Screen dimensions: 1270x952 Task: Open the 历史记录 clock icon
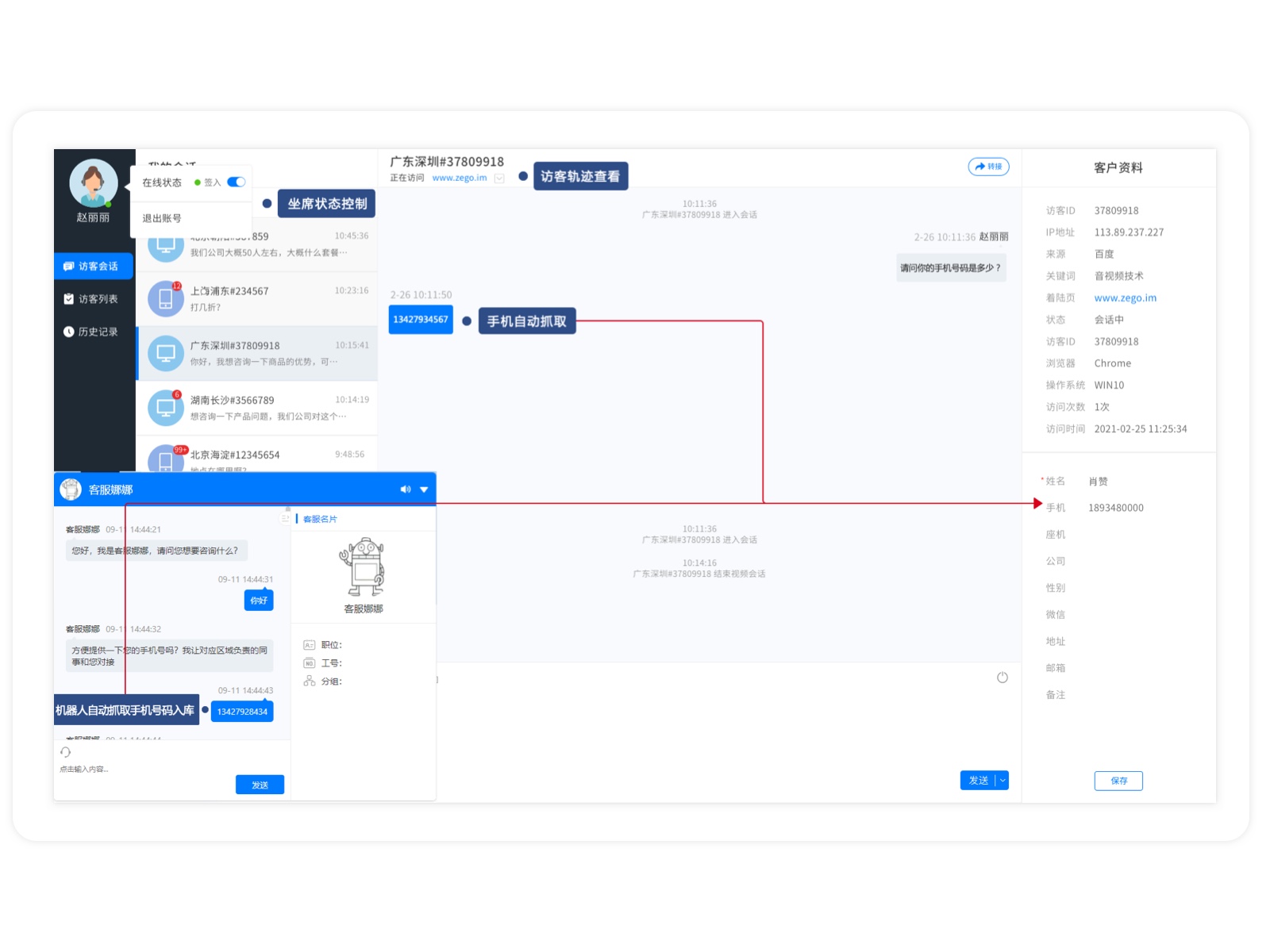pos(69,332)
